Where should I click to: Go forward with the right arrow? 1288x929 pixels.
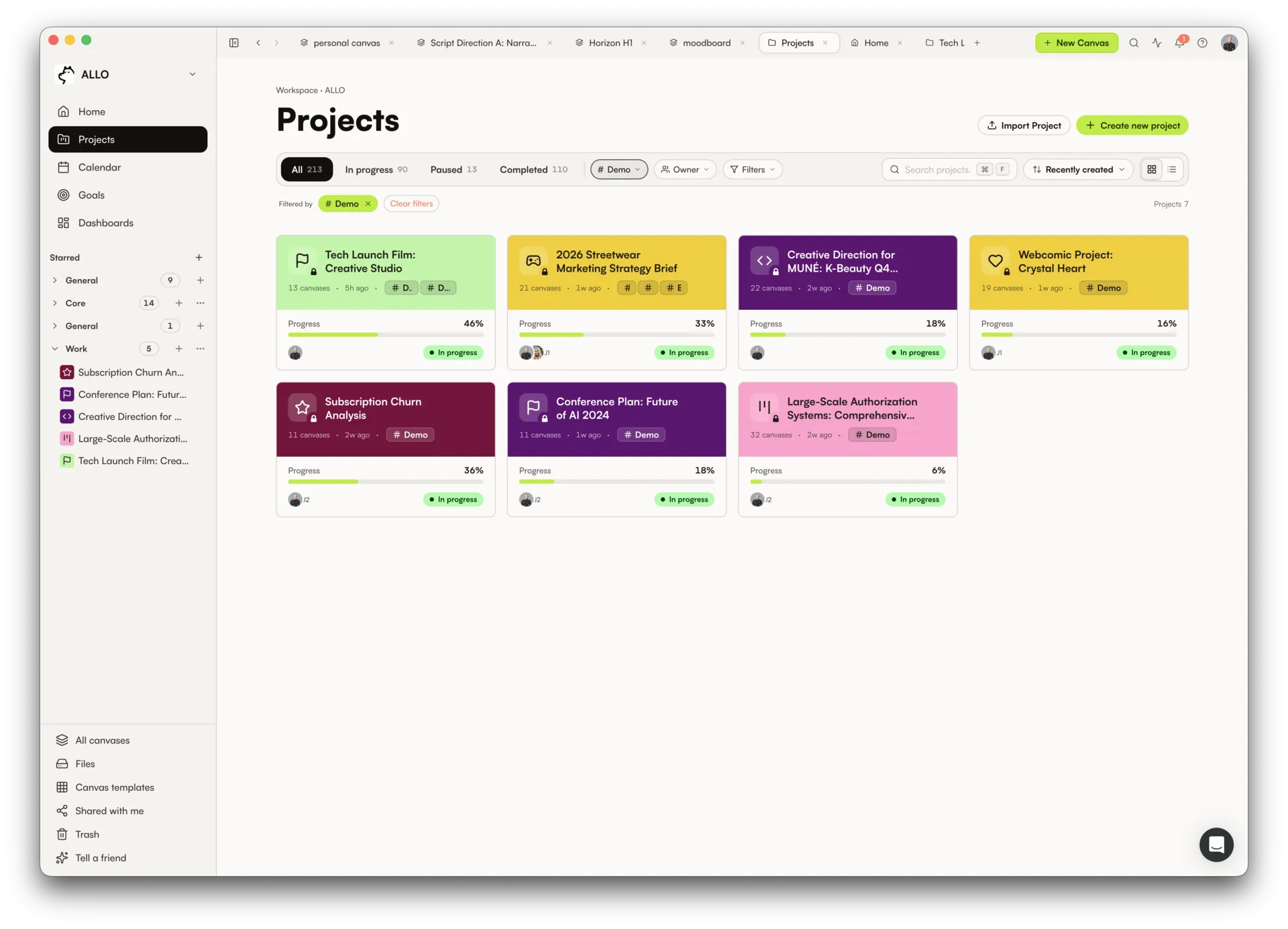click(276, 43)
